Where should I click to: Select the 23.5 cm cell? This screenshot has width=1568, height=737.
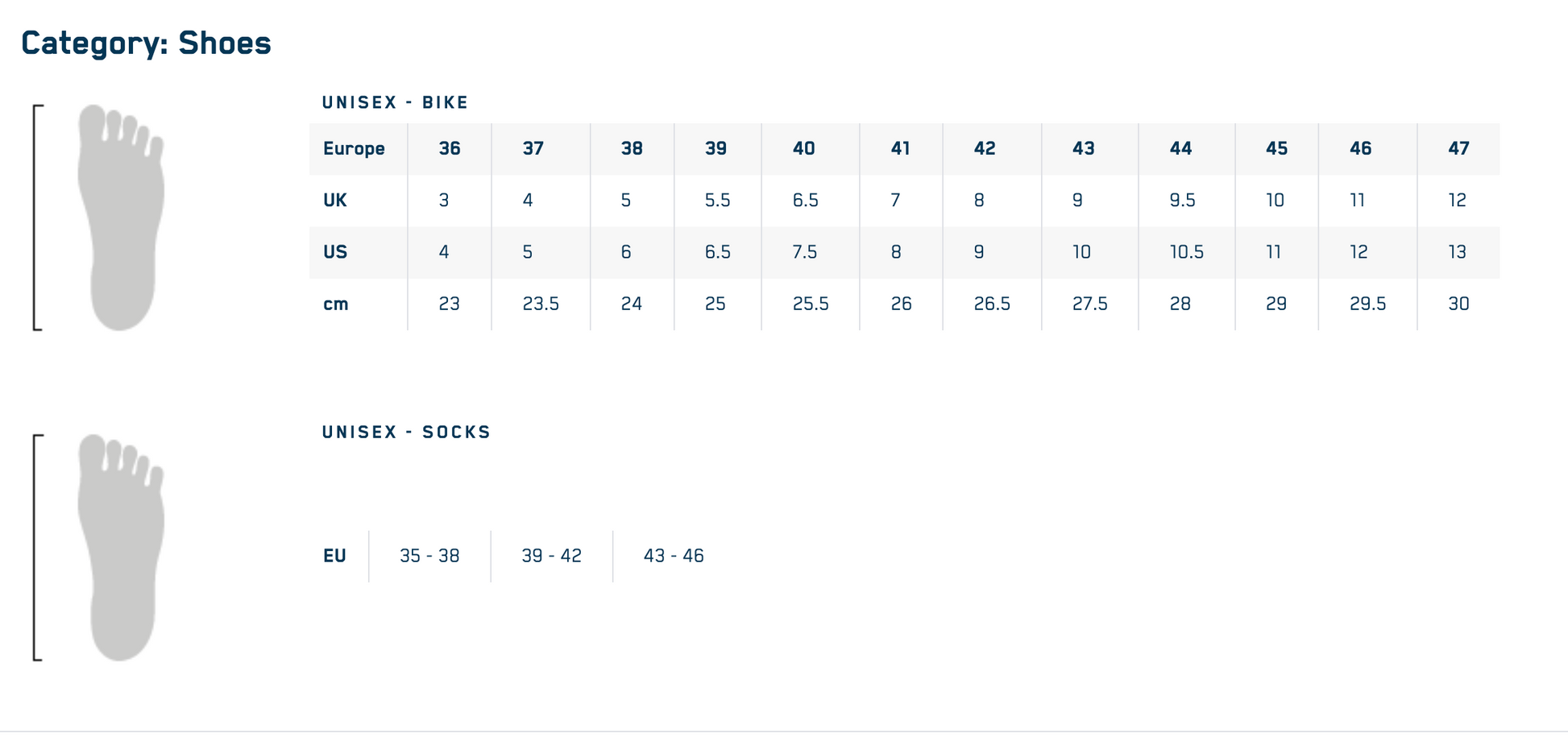click(x=541, y=304)
